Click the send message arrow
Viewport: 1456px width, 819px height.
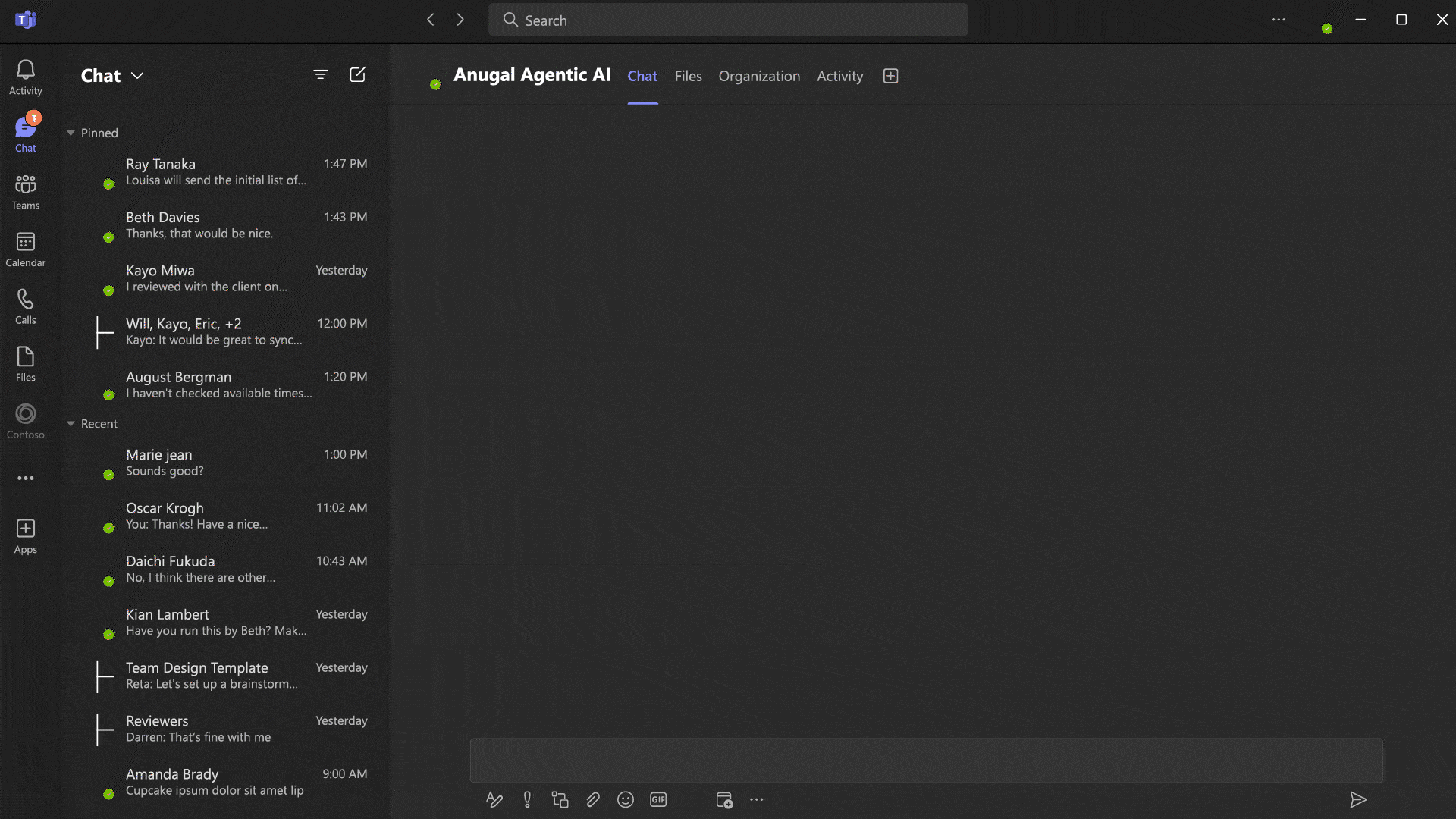[1357, 799]
